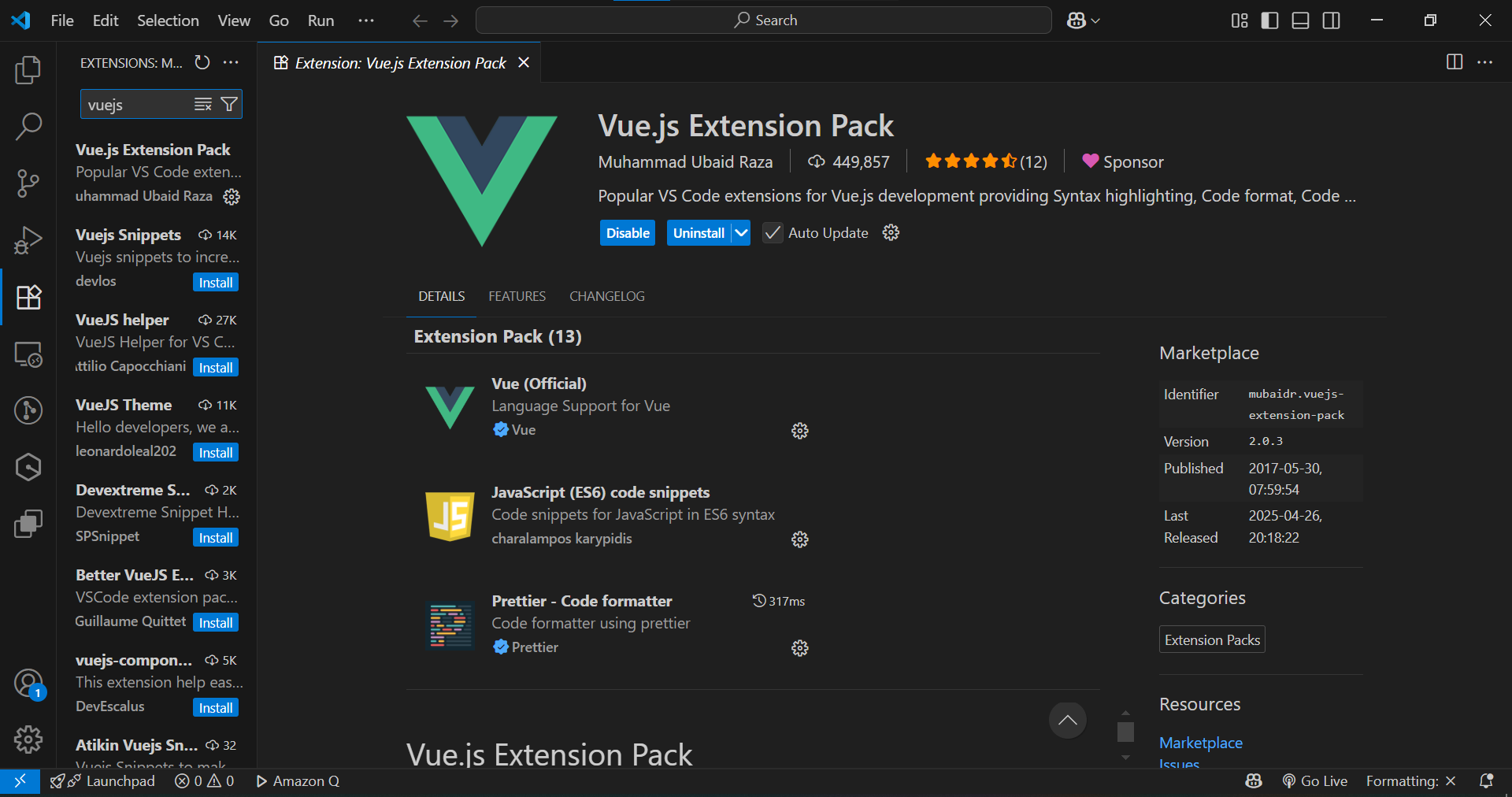Open the Selection menu
This screenshot has width=1512, height=797.
(x=168, y=20)
